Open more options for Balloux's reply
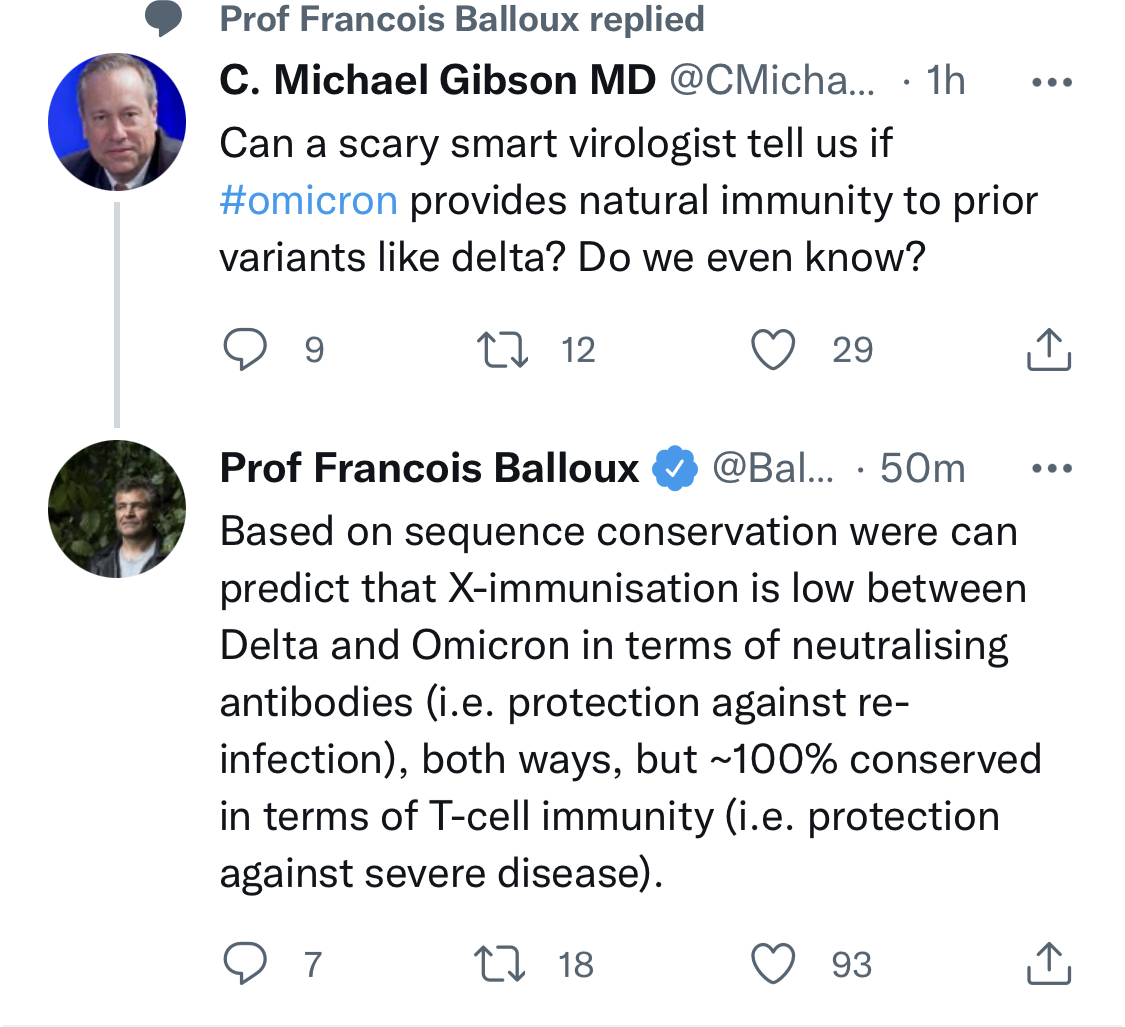Screen dimensions: 1125x1027 pos(1051,468)
